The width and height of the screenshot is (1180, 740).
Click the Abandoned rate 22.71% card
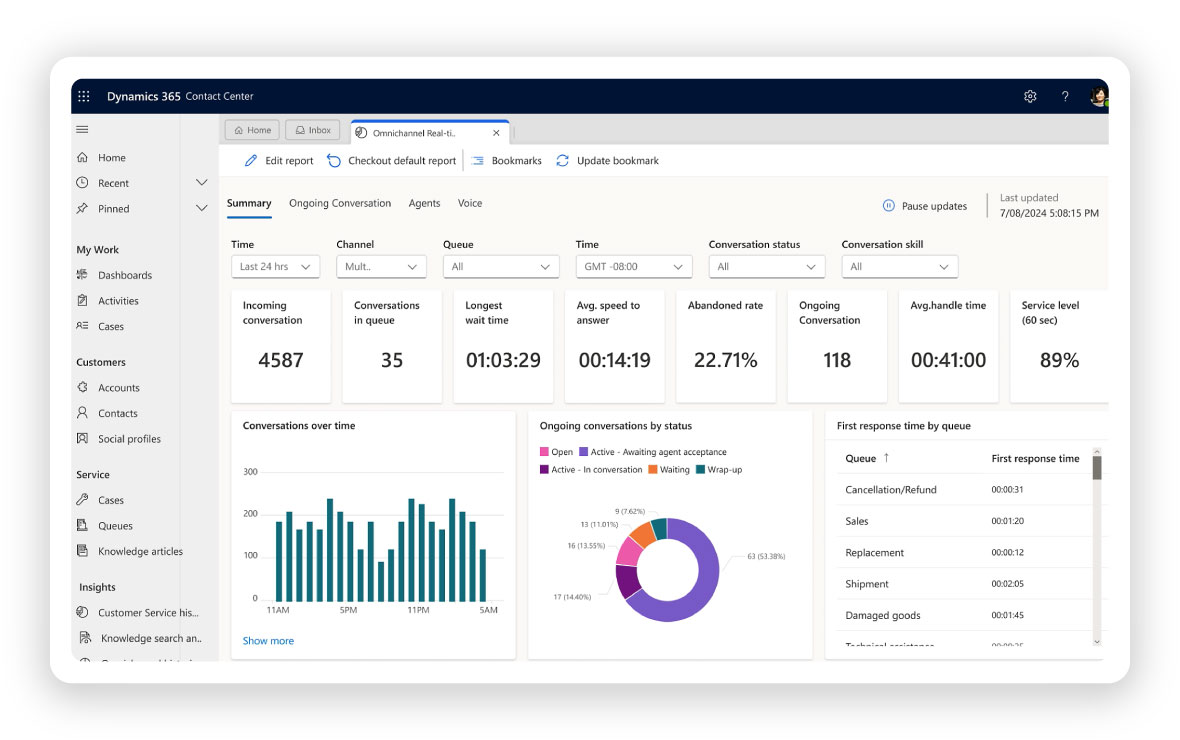click(x=725, y=346)
